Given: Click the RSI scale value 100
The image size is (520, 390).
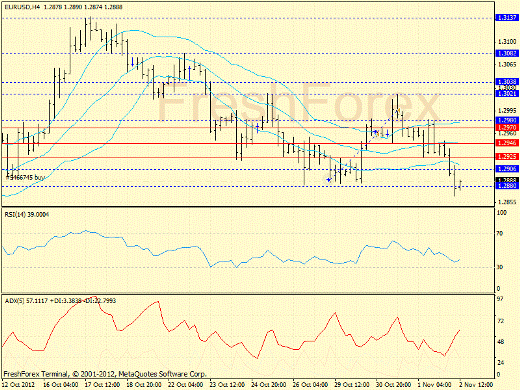Looking at the screenshot, I should click(502, 213).
